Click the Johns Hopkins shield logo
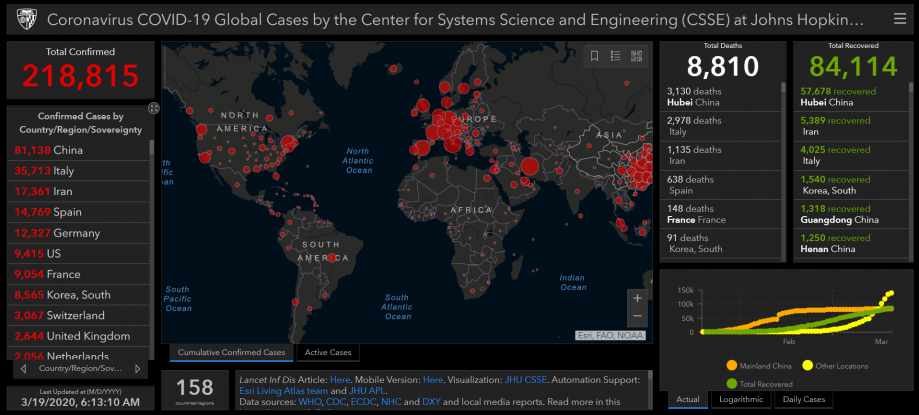 [25, 19]
